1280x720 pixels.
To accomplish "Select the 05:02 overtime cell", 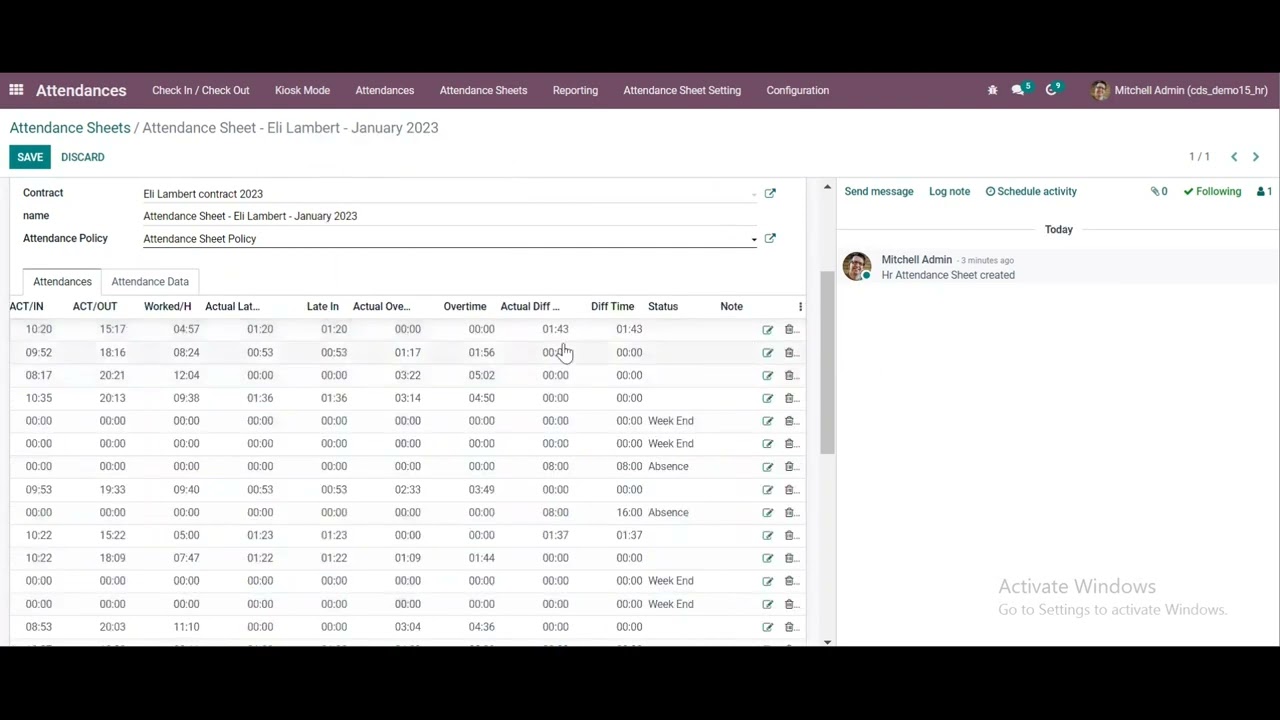I will [x=481, y=375].
